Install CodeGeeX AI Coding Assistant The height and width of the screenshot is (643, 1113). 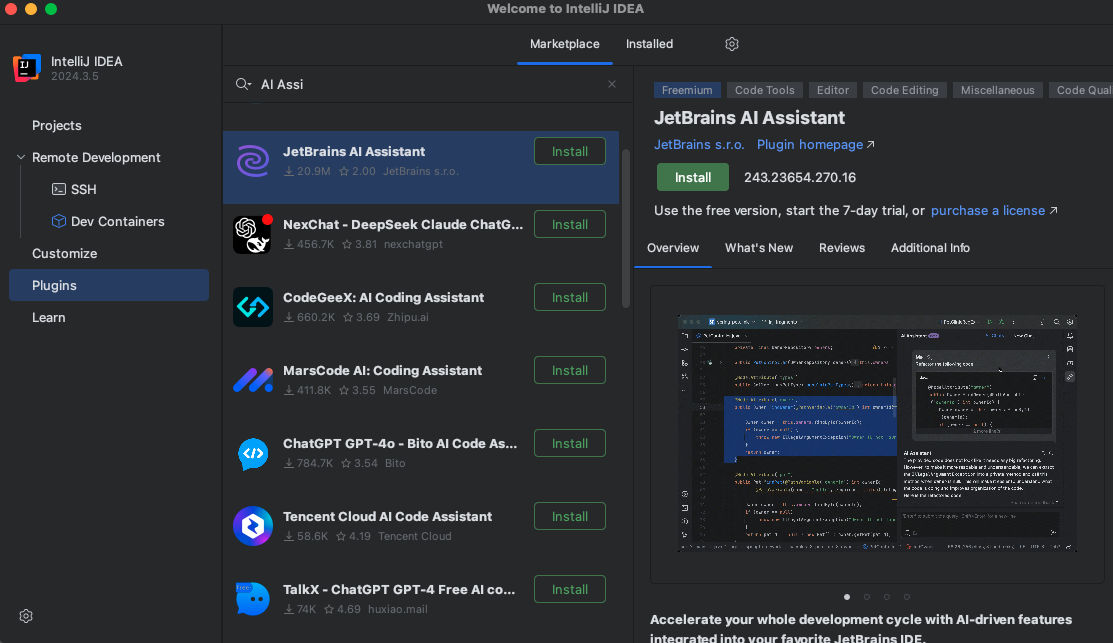[x=570, y=297]
